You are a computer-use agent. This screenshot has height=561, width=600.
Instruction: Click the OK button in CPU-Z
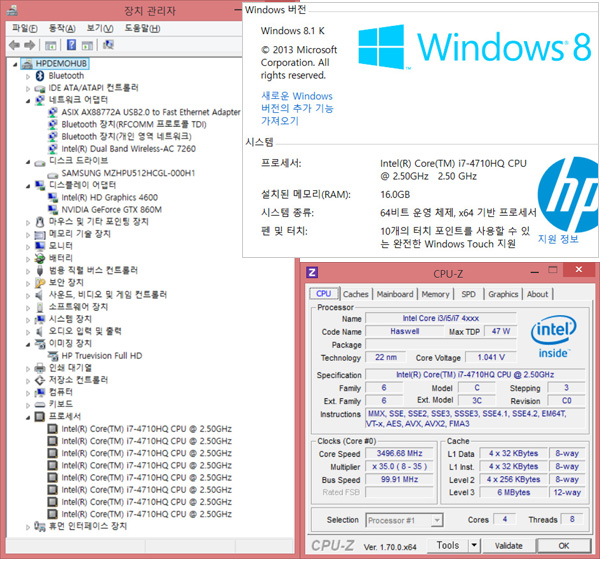pyautogui.click(x=564, y=546)
